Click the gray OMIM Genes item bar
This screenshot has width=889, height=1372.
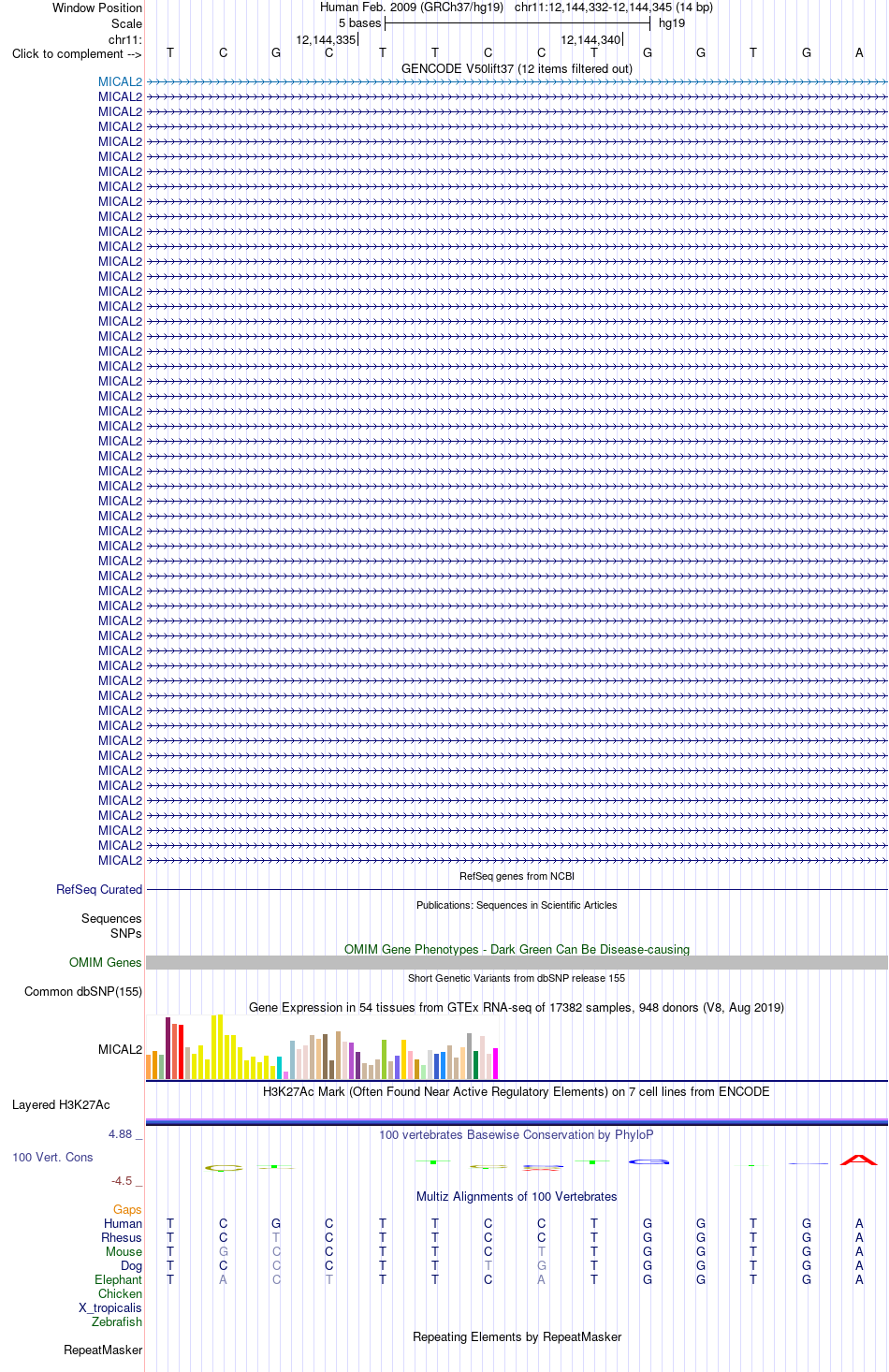tap(517, 962)
